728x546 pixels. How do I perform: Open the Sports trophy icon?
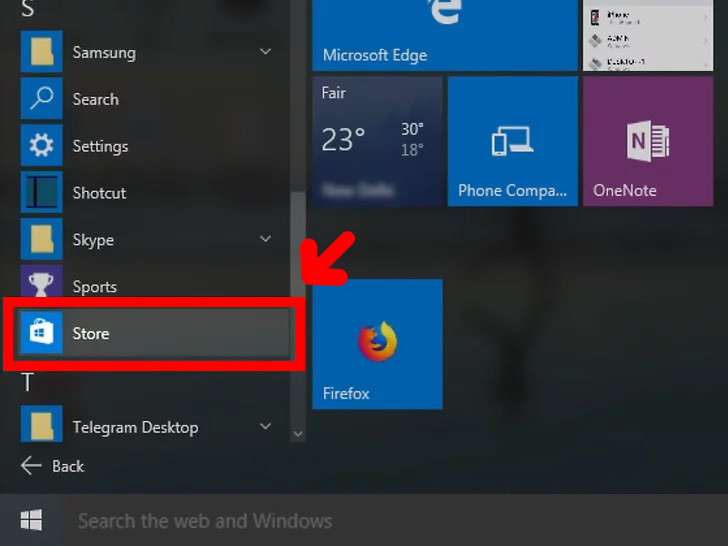click(41, 282)
